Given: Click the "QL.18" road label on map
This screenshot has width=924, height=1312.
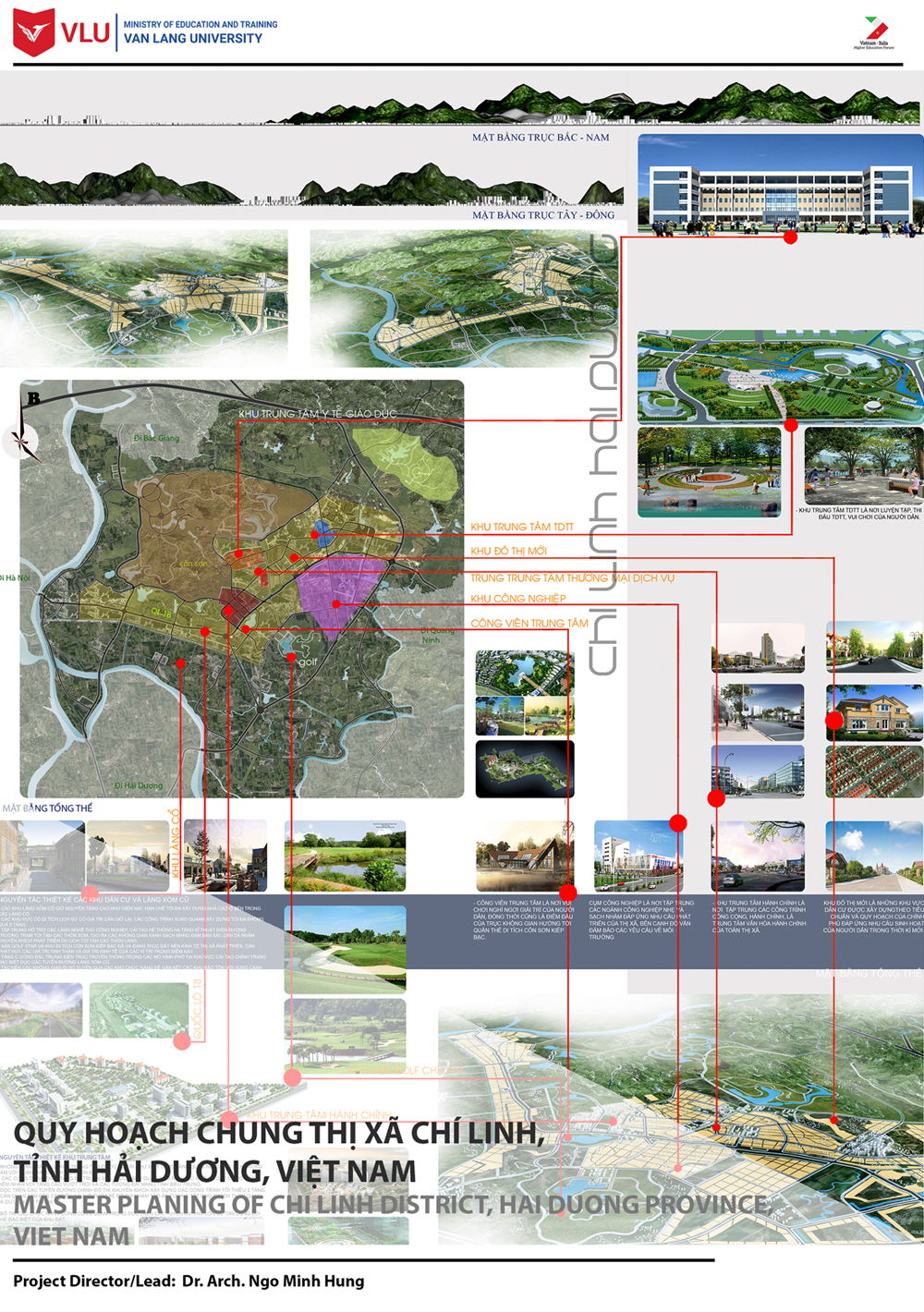Looking at the screenshot, I should 162,613.
